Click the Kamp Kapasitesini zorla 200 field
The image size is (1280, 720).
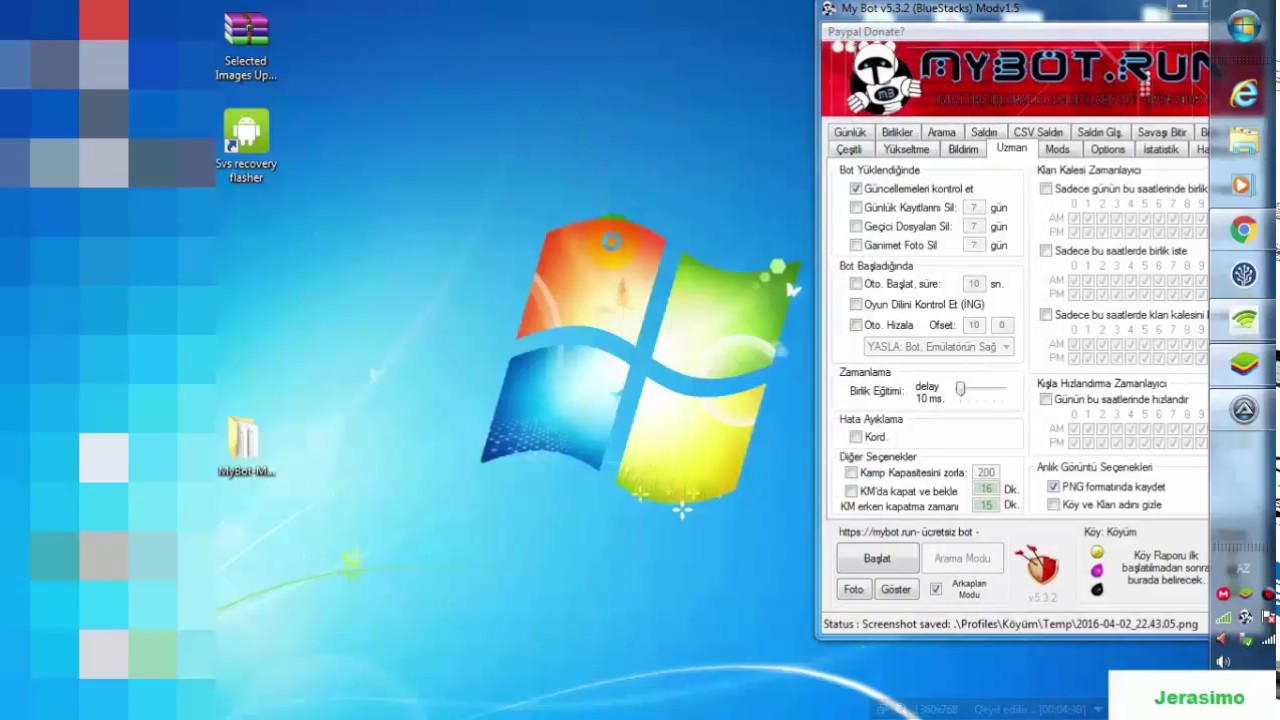(986, 473)
